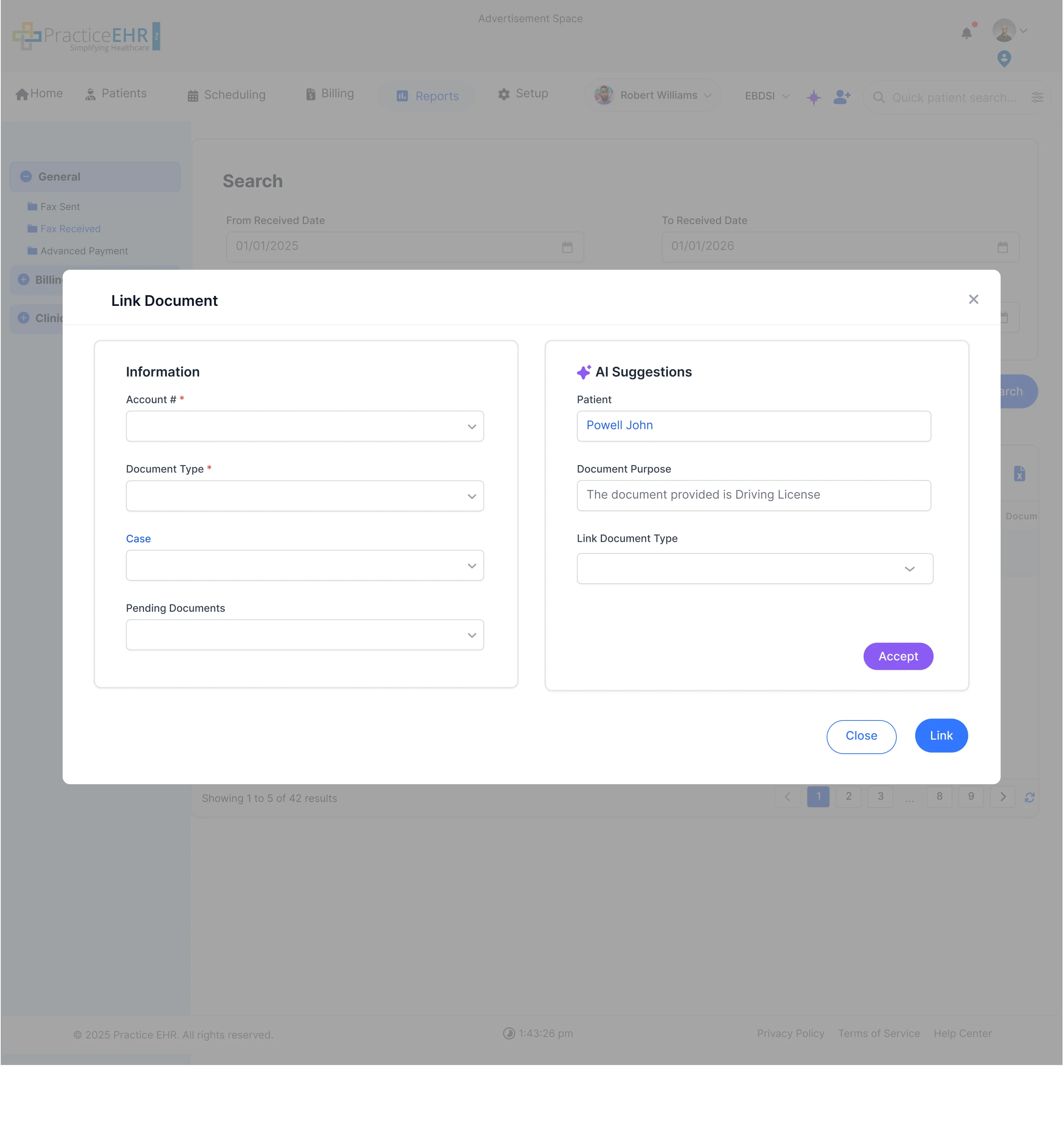
Task: Export results using the Excel icon
Action: [1019, 473]
